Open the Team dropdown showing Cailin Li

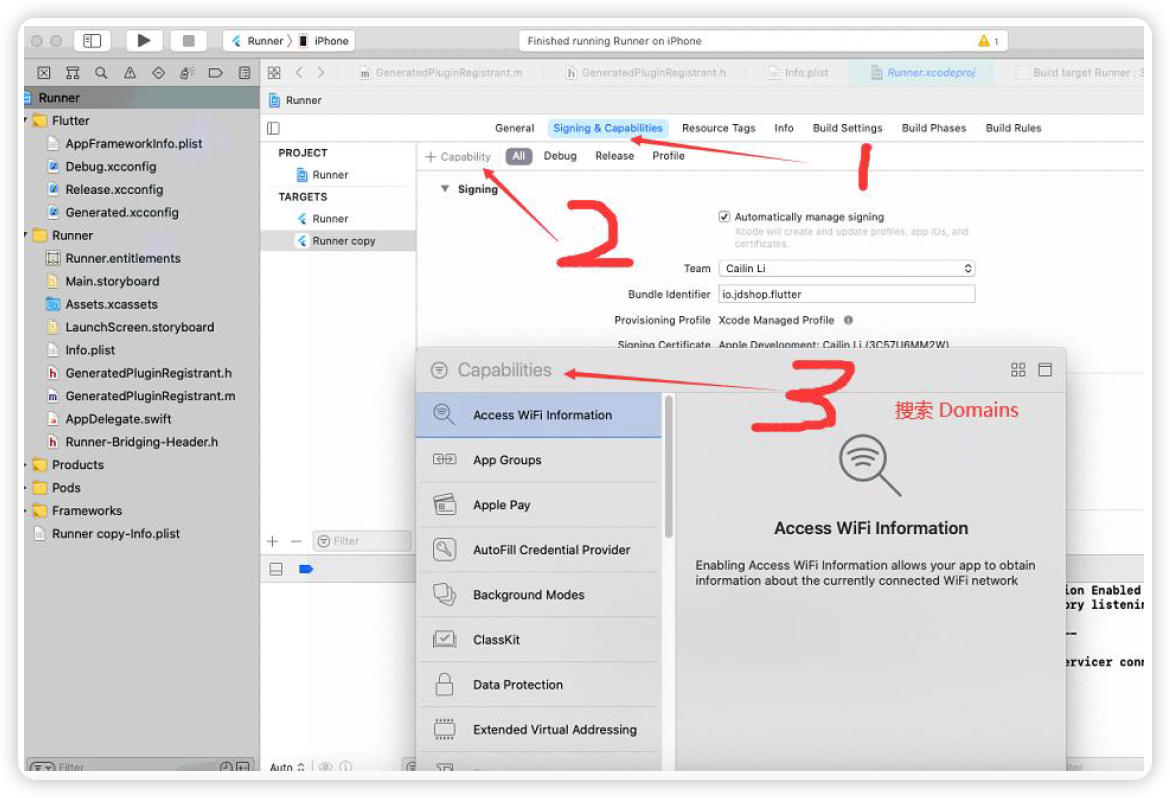pos(846,269)
